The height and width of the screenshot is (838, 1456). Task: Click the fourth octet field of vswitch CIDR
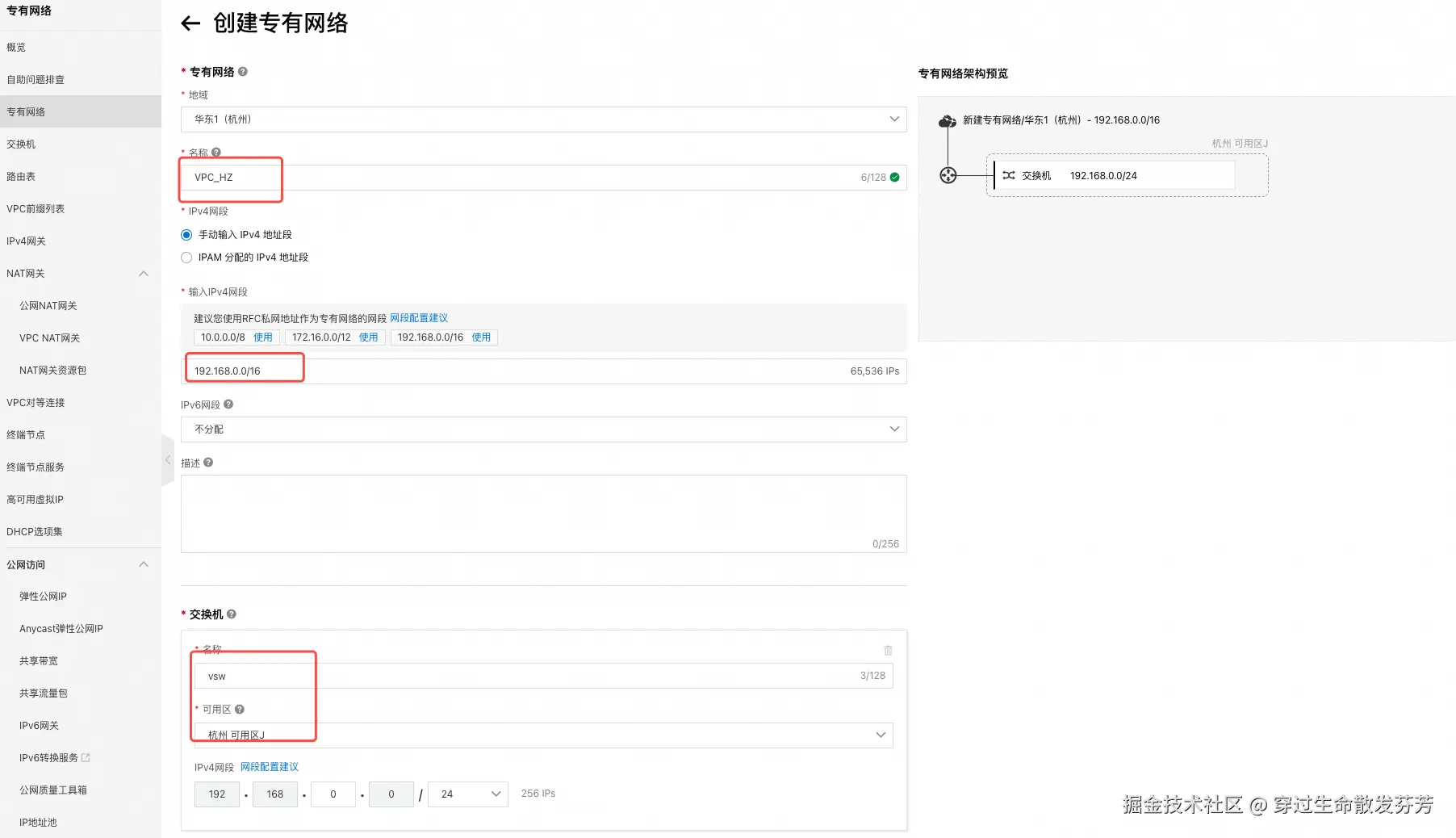click(391, 794)
